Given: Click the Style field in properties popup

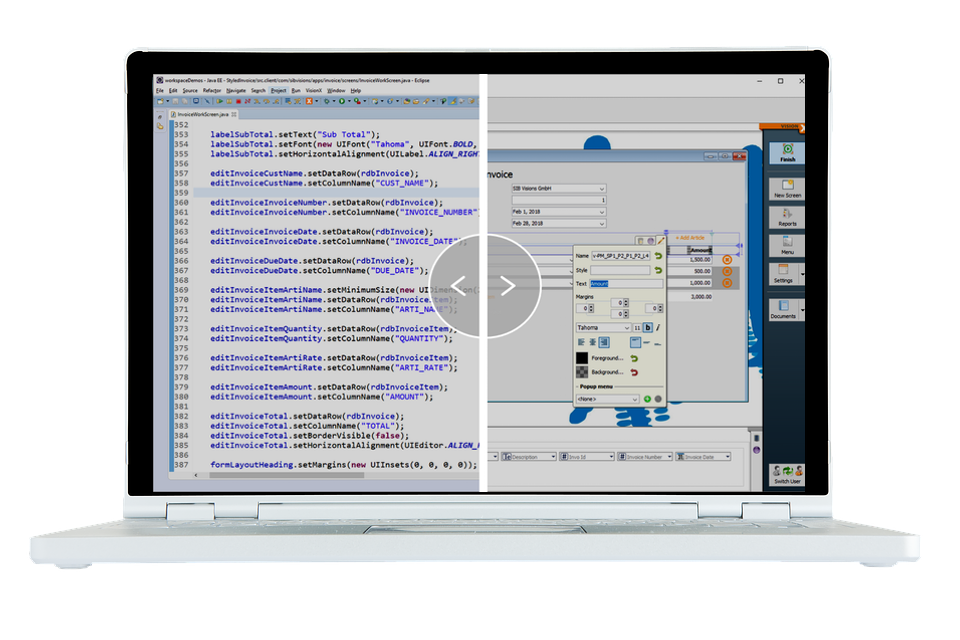Looking at the screenshot, I should [x=620, y=270].
